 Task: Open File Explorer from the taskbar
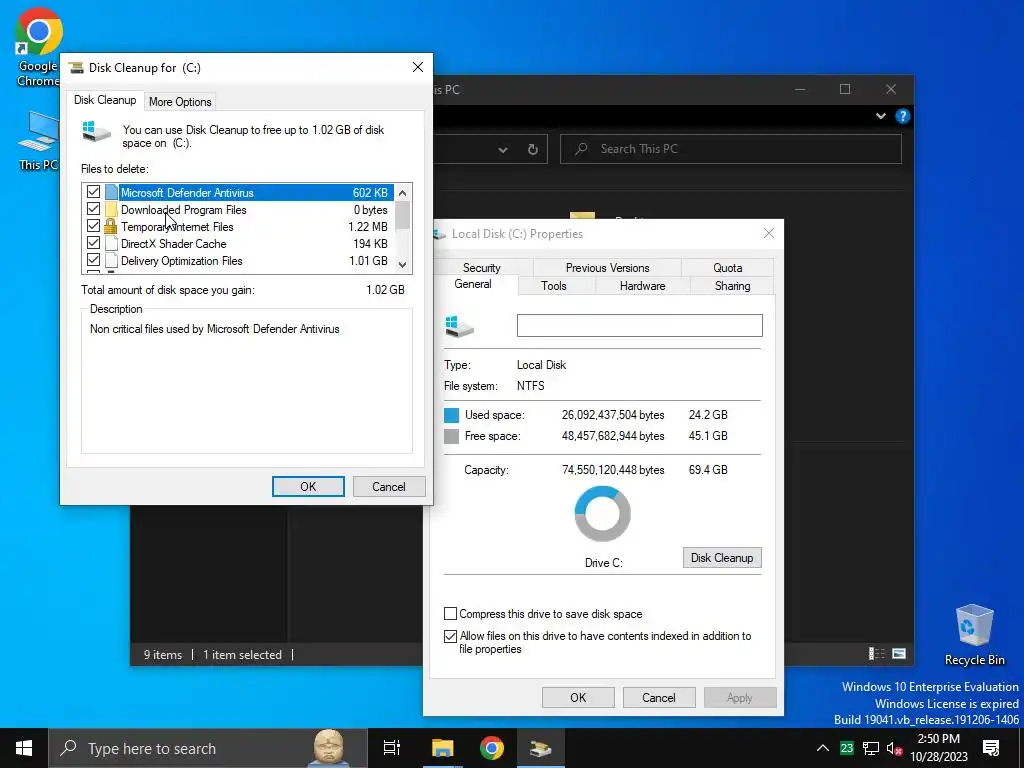point(442,748)
